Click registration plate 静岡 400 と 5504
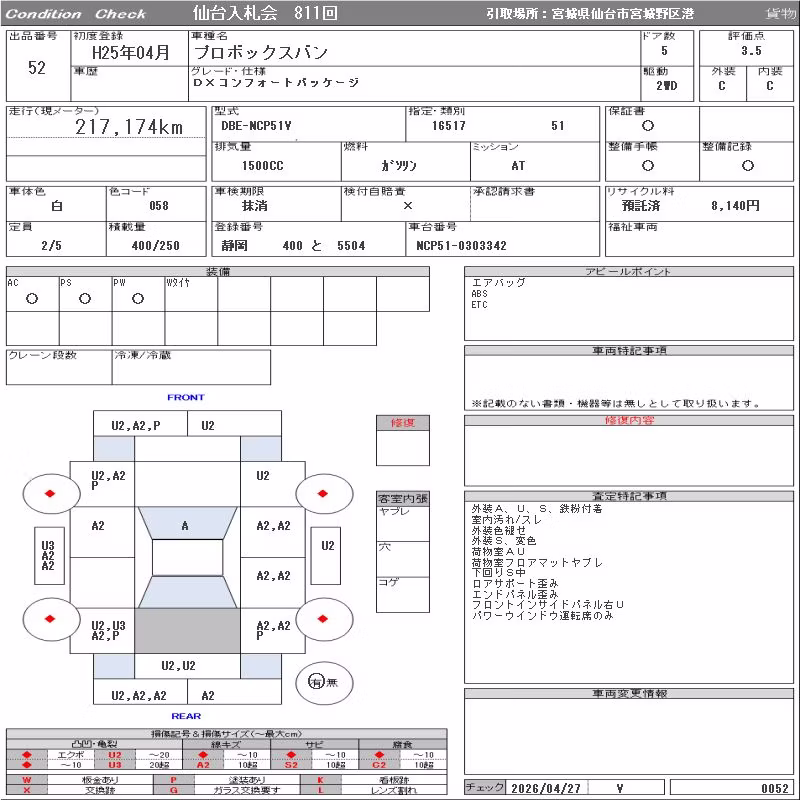800x800 pixels. [x=293, y=245]
